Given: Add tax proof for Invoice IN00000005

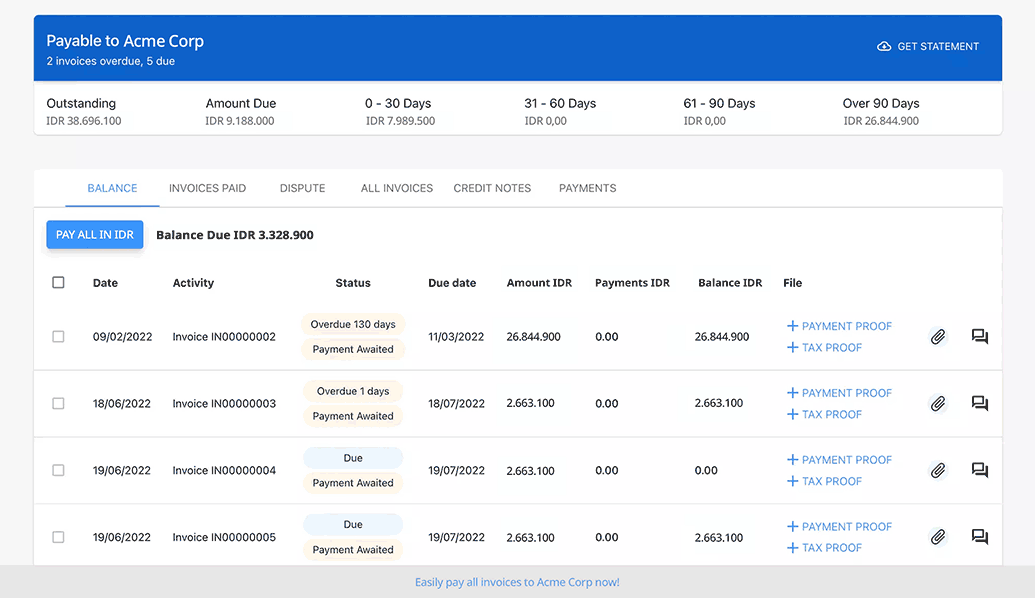Looking at the screenshot, I should [824, 547].
